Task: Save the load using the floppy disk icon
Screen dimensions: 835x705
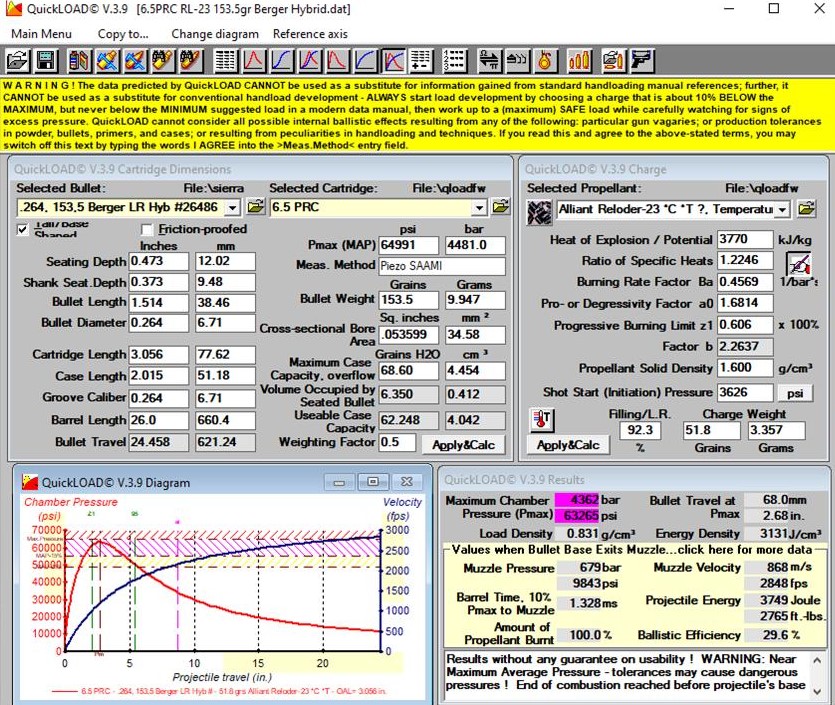Action: click(x=46, y=60)
